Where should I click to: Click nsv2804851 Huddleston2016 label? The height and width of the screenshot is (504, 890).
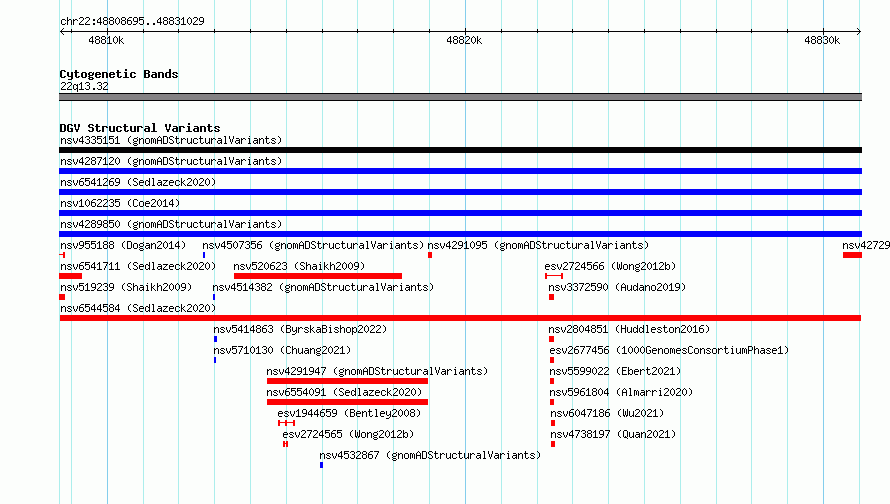pos(629,329)
